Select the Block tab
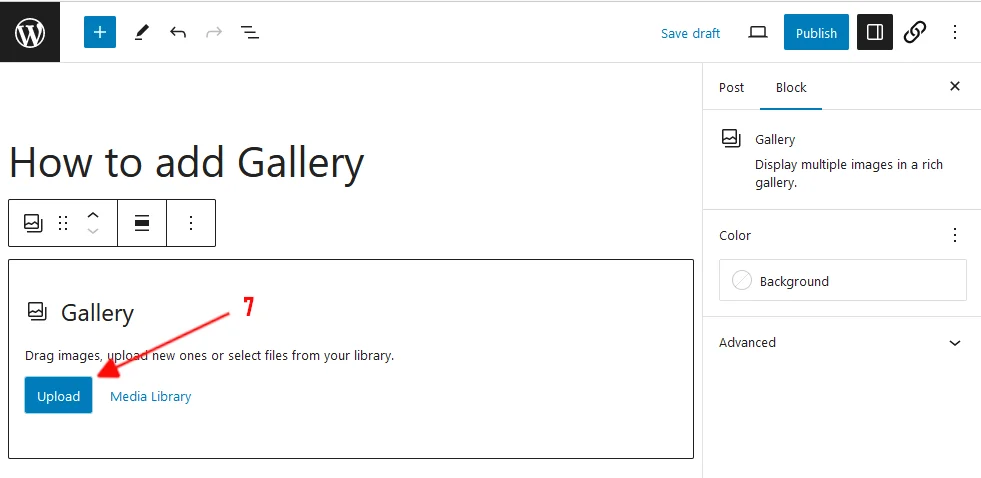Screen dimensions: 981x478 [x=791, y=87]
